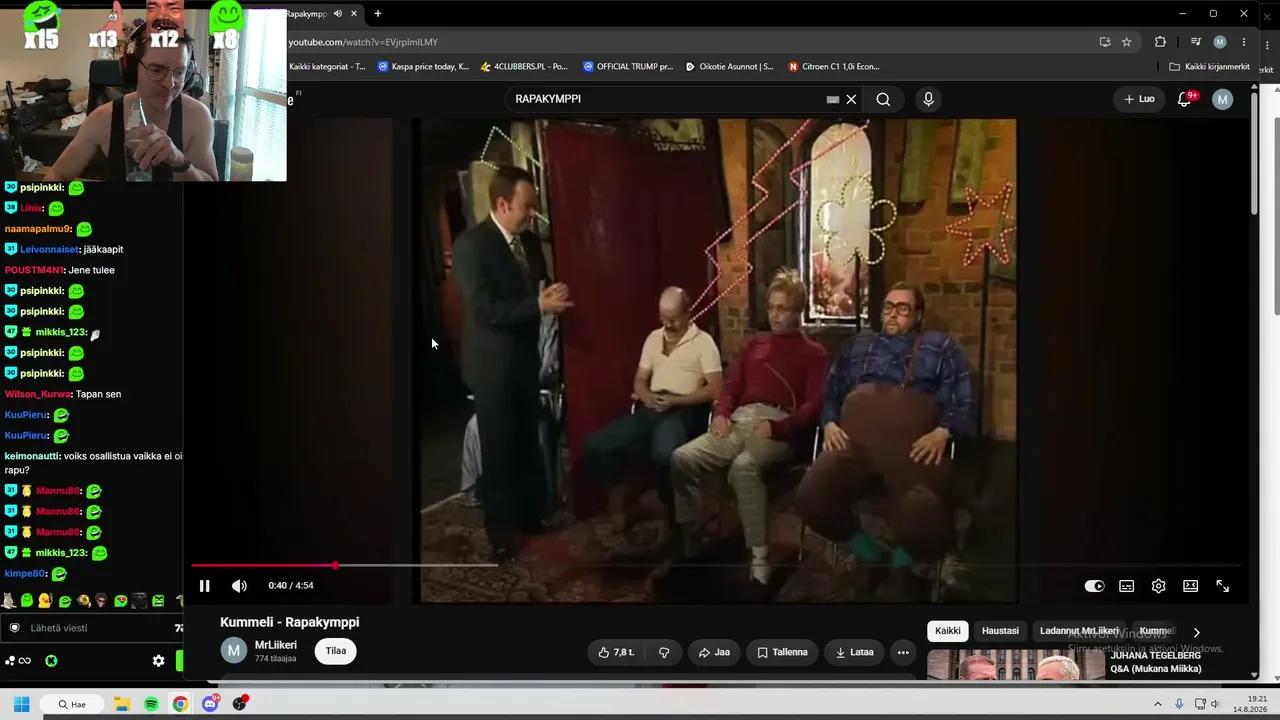Screen dimensions: 1280x720
Task: Open Kaspa price today bookmark
Action: tap(423, 67)
